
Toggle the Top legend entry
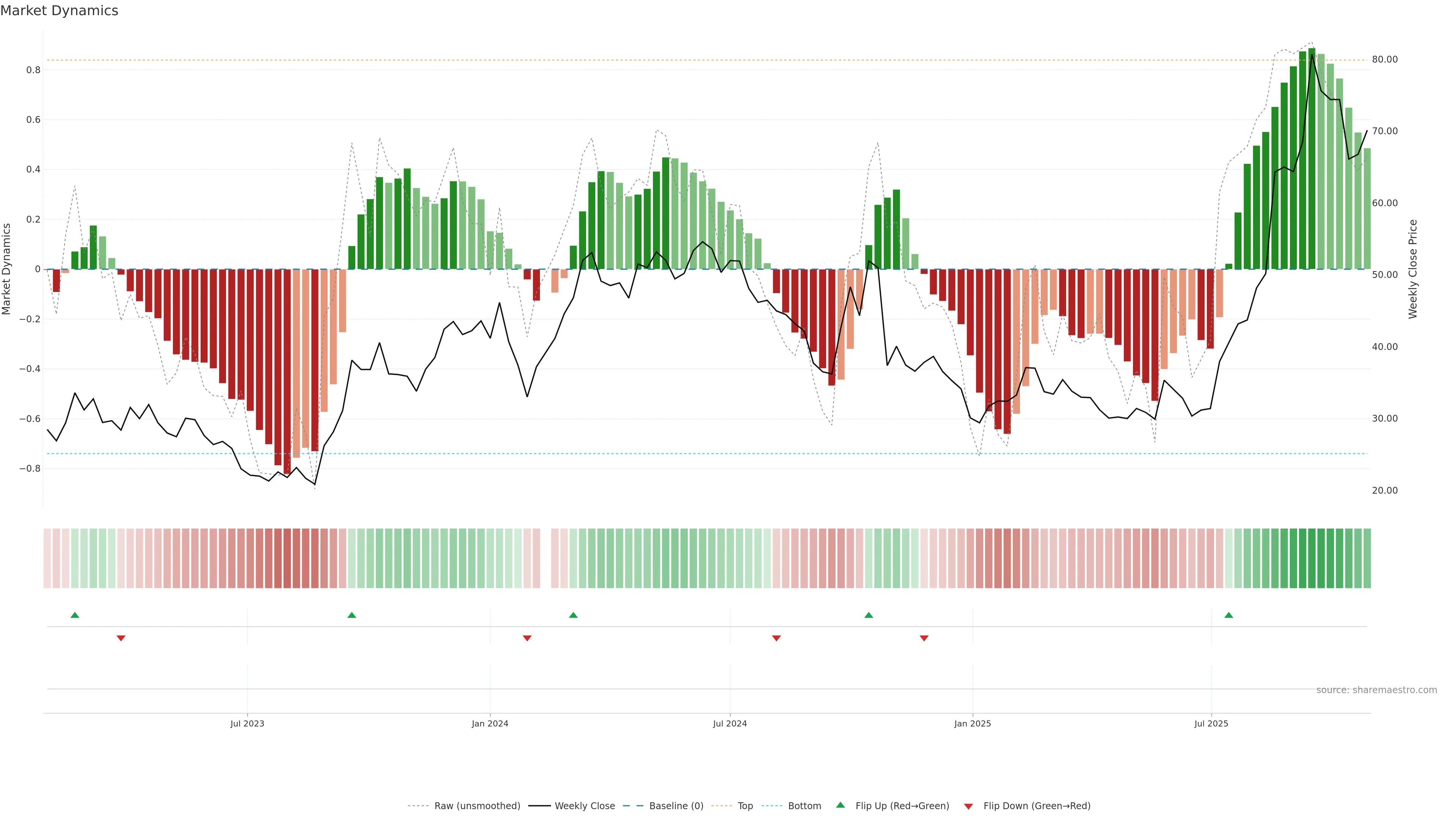[x=745, y=806]
